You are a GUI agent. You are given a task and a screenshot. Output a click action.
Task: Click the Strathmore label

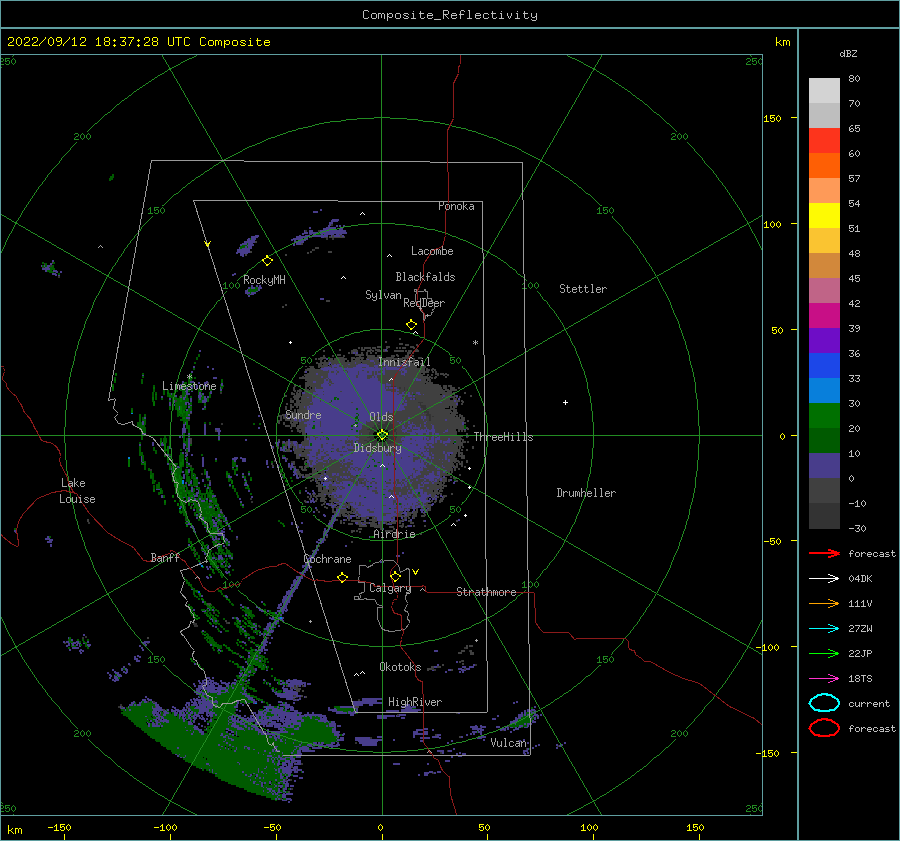[x=486, y=592]
